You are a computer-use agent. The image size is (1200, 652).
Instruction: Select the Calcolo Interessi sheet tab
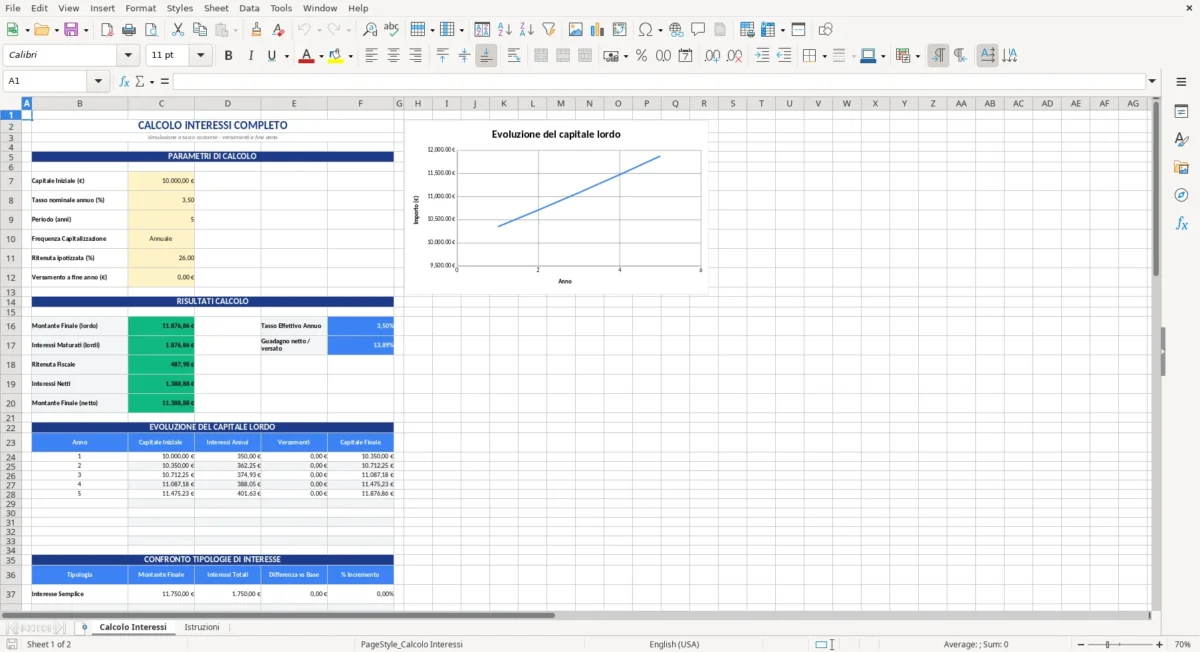pyautogui.click(x=133, y=627)
